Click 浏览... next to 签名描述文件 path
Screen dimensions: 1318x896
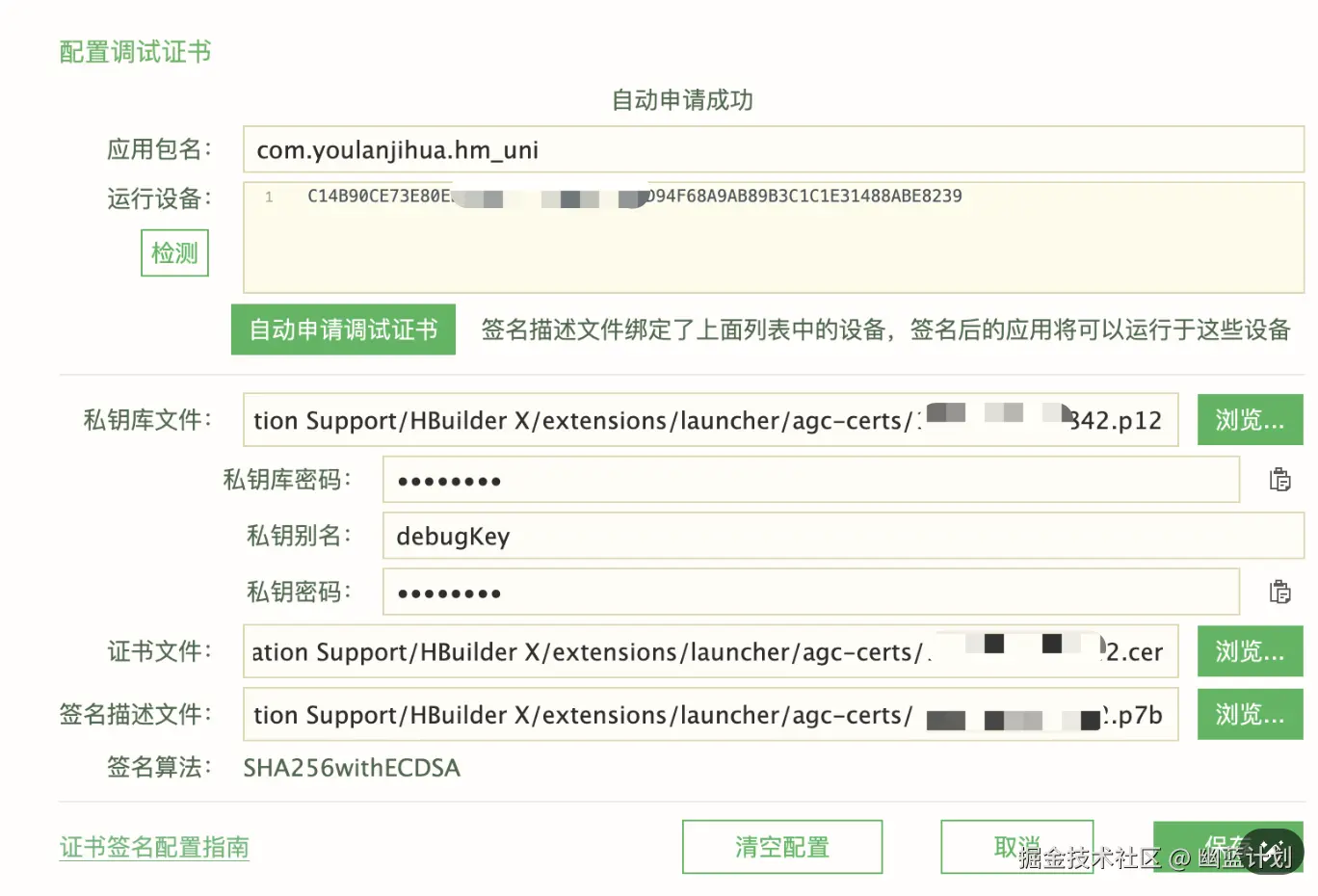coord(1250,714)
